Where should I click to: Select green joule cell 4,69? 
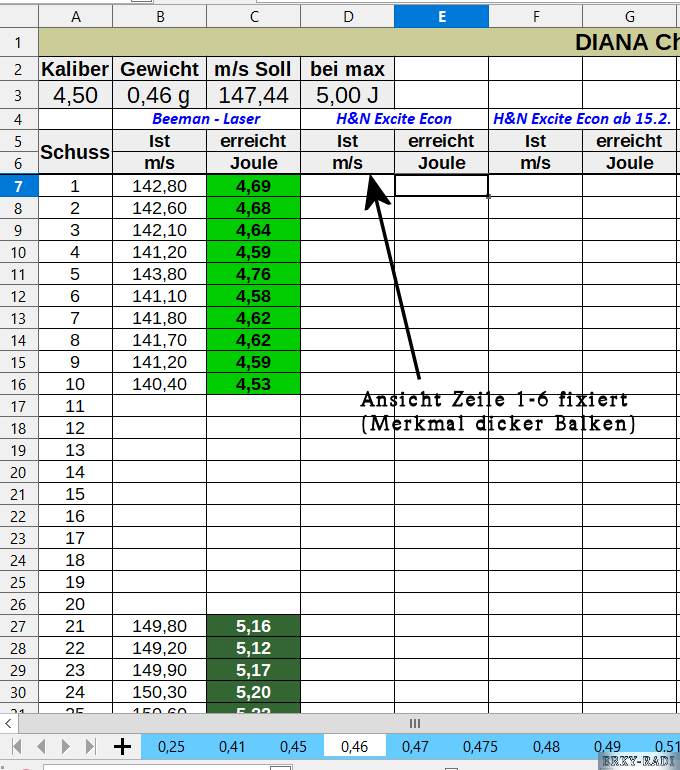click(x=254, y=186)
